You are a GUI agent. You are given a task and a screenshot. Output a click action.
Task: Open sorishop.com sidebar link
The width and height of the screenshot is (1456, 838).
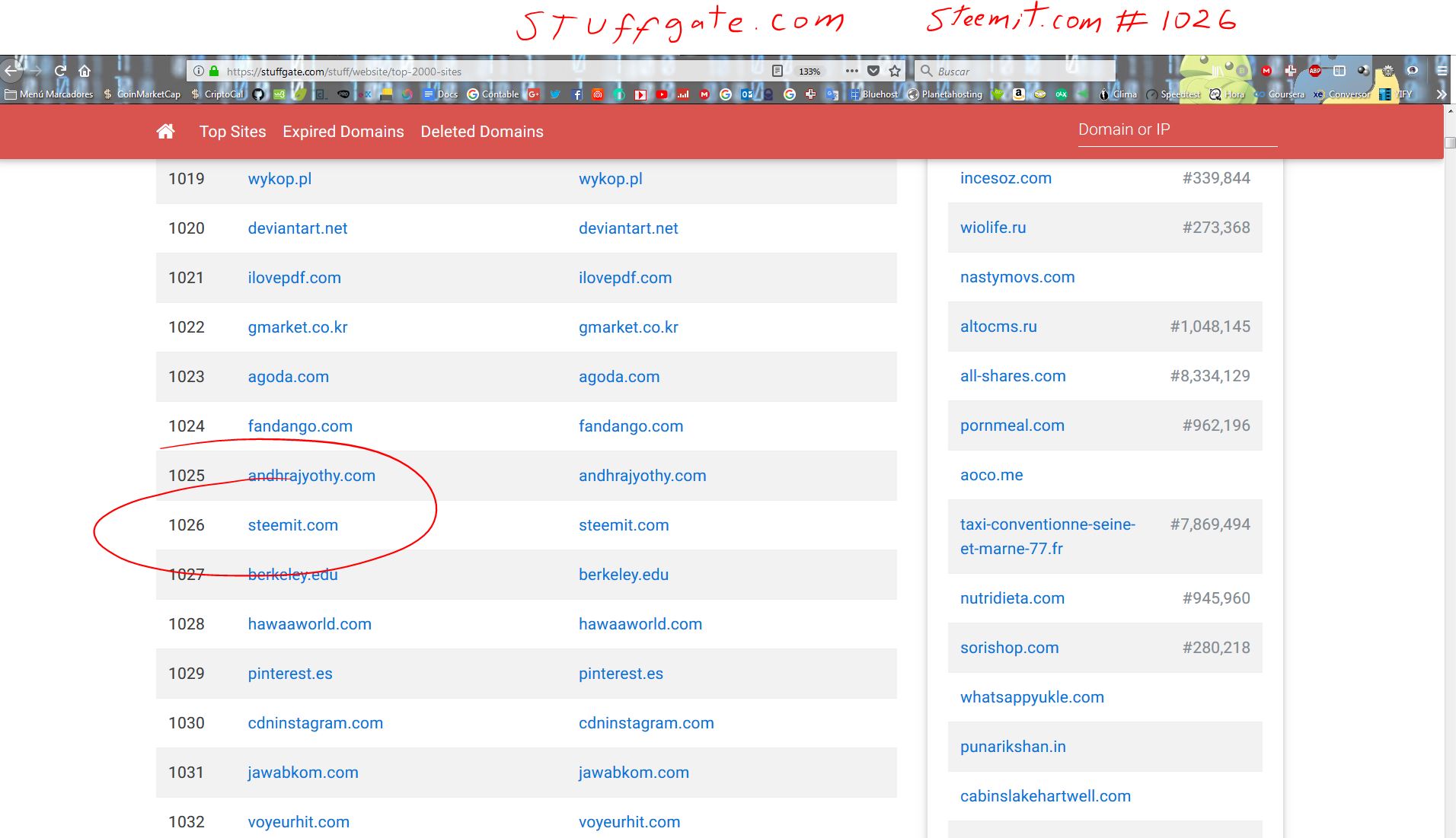click(1009, 648)
